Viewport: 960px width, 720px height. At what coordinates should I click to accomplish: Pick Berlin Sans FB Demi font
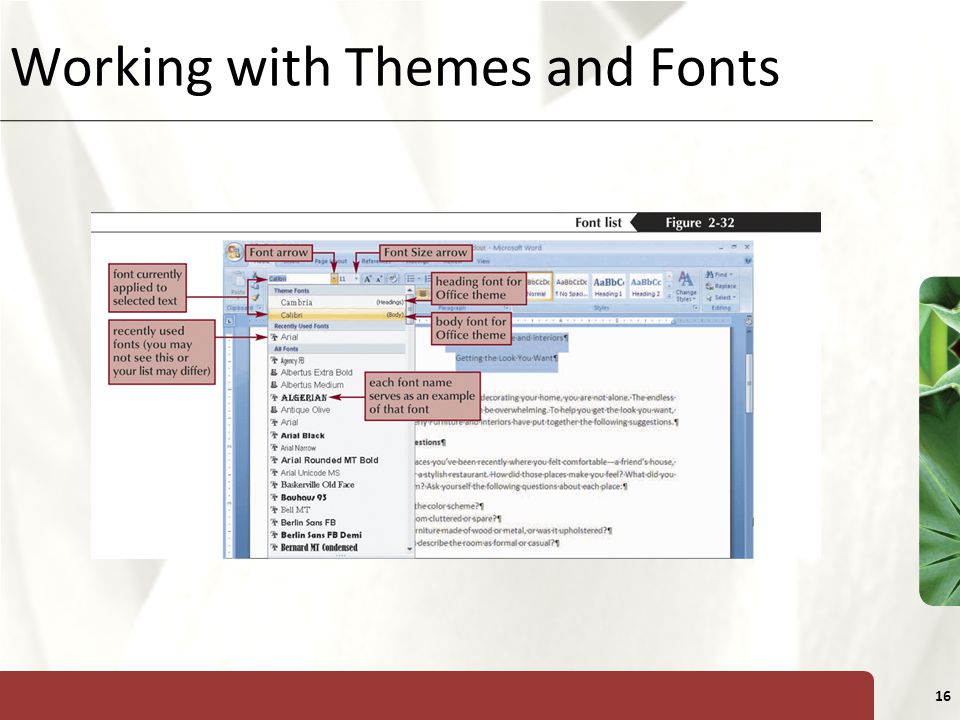[337, 535]
